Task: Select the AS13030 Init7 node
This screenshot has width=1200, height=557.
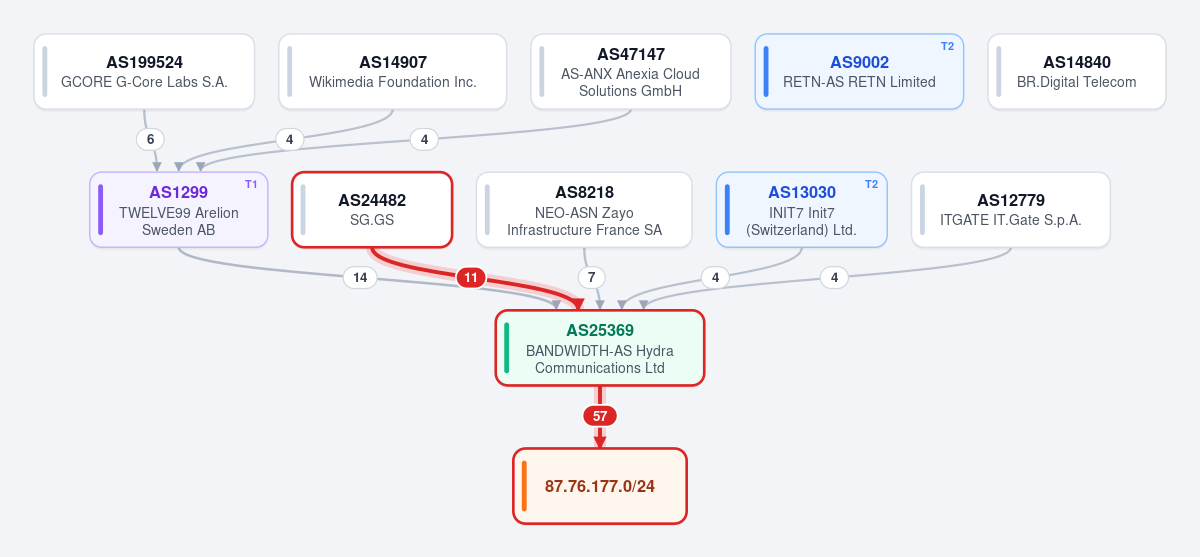Action: 802,209
